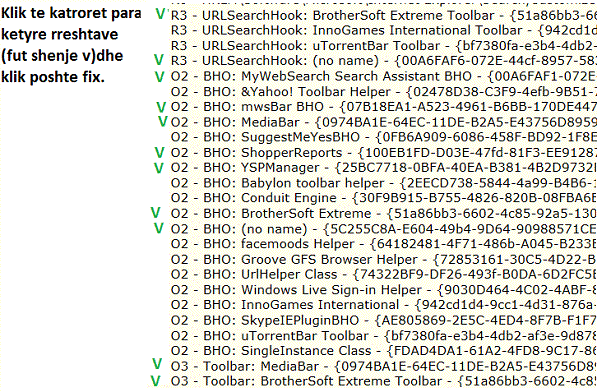597x392 pixels.
Task: Click check mark beside R3 BrotherSoft Extreme Toolbar
Action: (161, 14)
